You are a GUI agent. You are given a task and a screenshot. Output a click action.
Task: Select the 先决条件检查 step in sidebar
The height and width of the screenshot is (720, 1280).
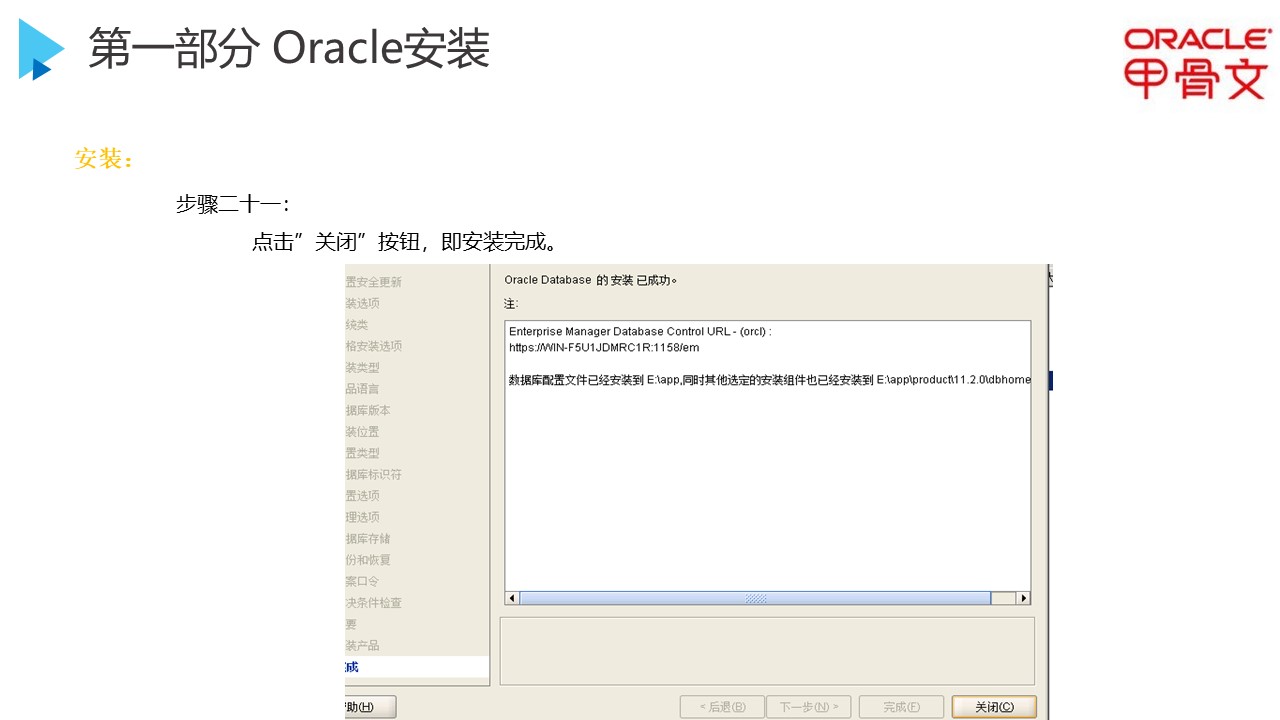[373, 603]
